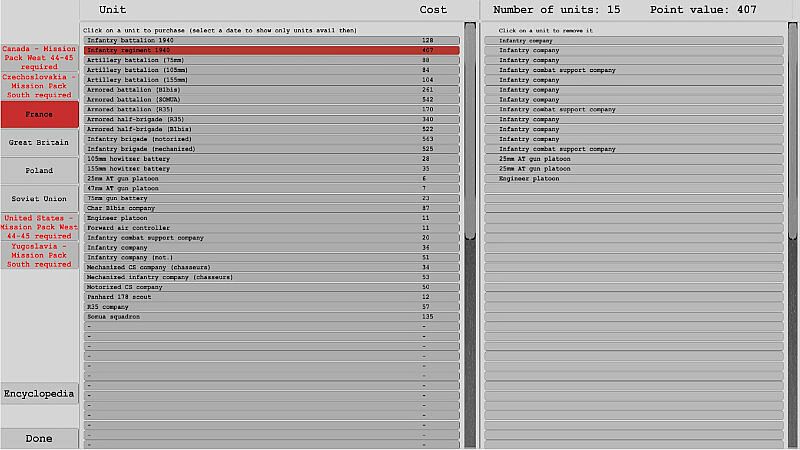
Task: Purchase the highlighted Infantry regiment 1940
Action: (271, 50)
